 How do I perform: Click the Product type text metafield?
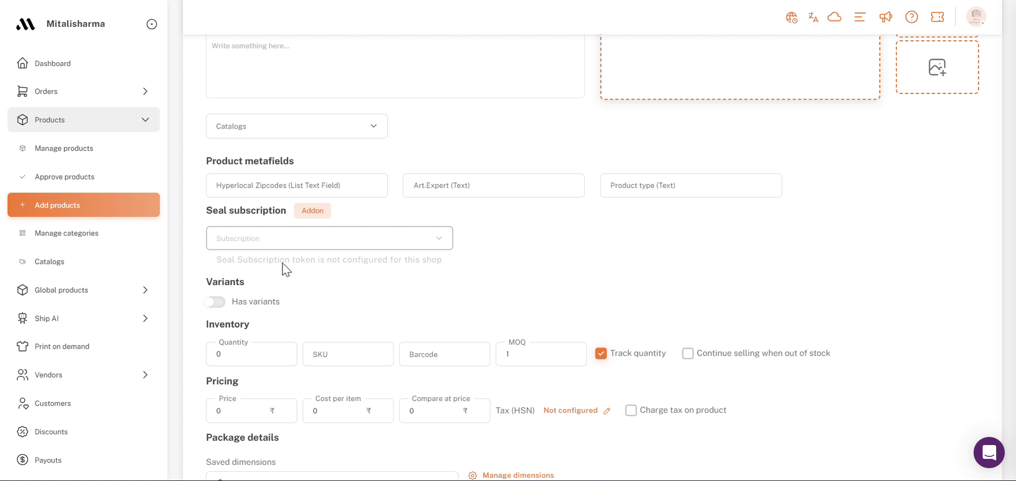click(x=691, y=185)
